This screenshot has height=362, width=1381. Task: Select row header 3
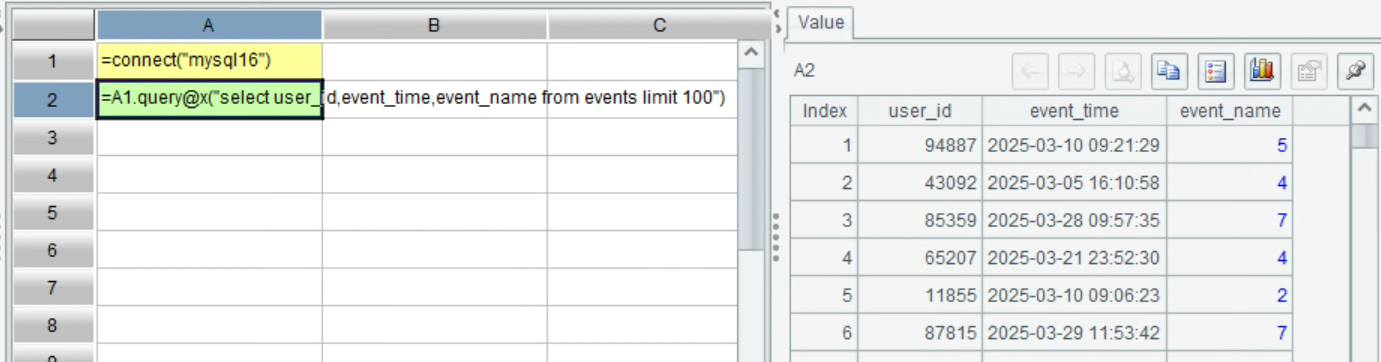pos(53,137)
